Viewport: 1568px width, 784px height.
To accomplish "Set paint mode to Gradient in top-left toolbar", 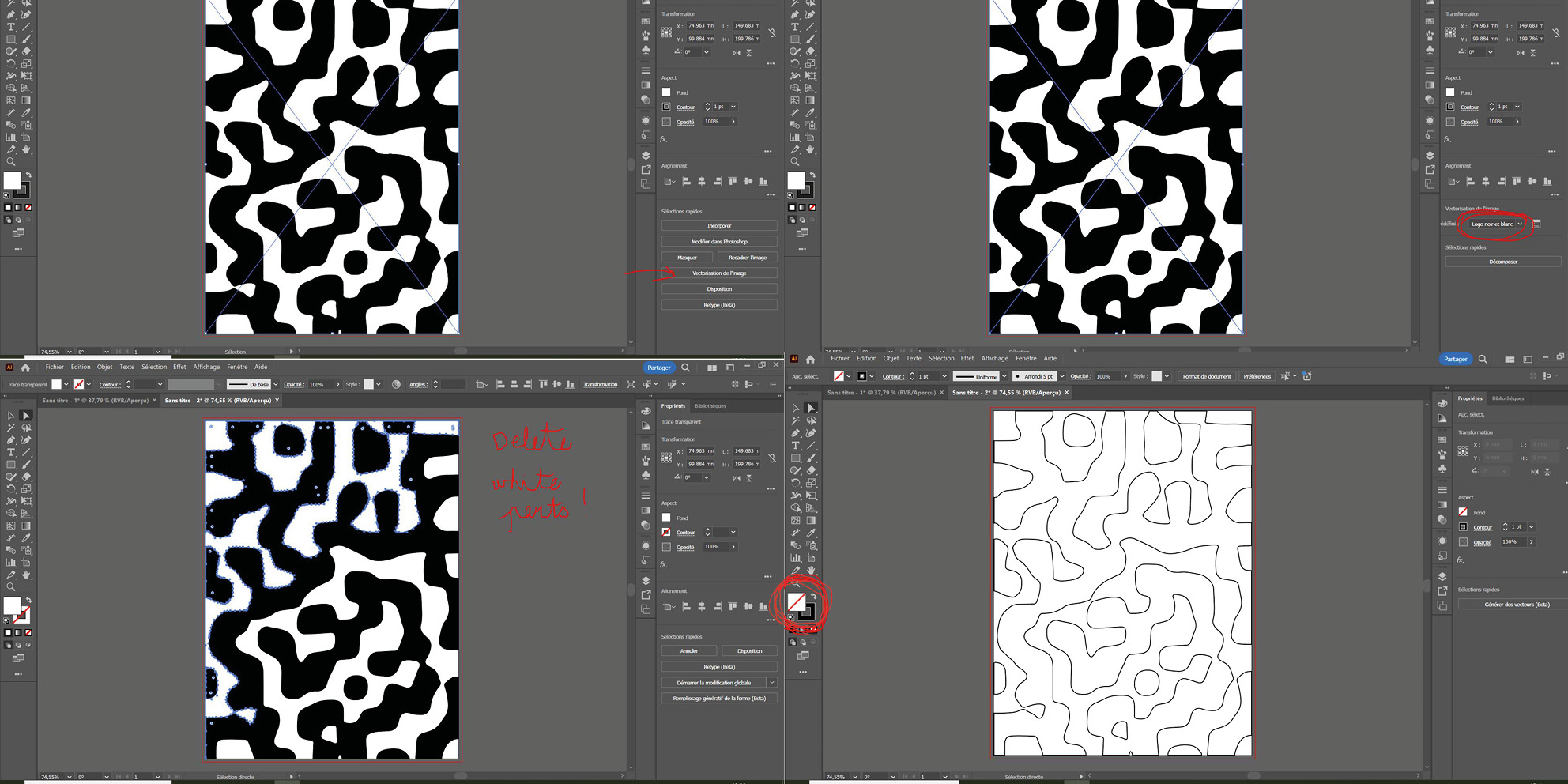I will (x=17, y=207).
